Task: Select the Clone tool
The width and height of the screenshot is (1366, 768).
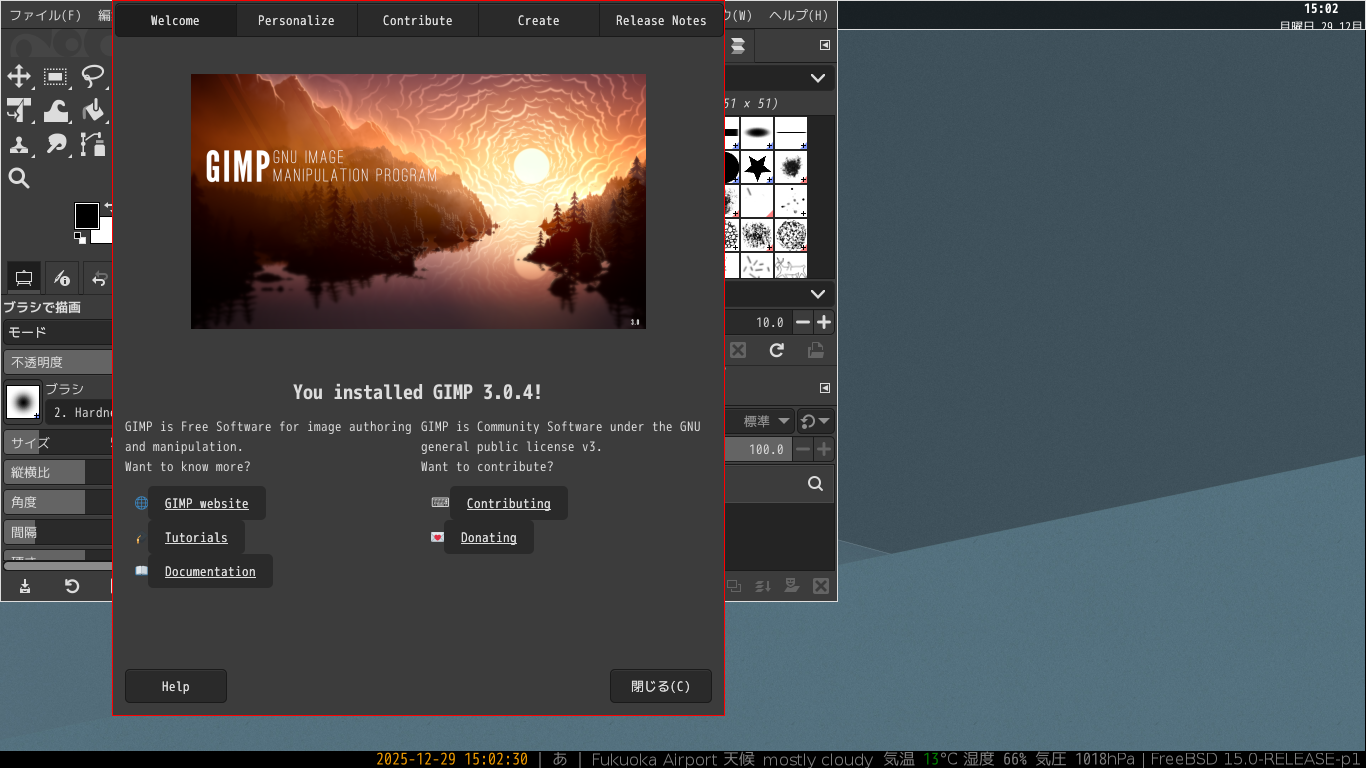Action: pos(20,144)
